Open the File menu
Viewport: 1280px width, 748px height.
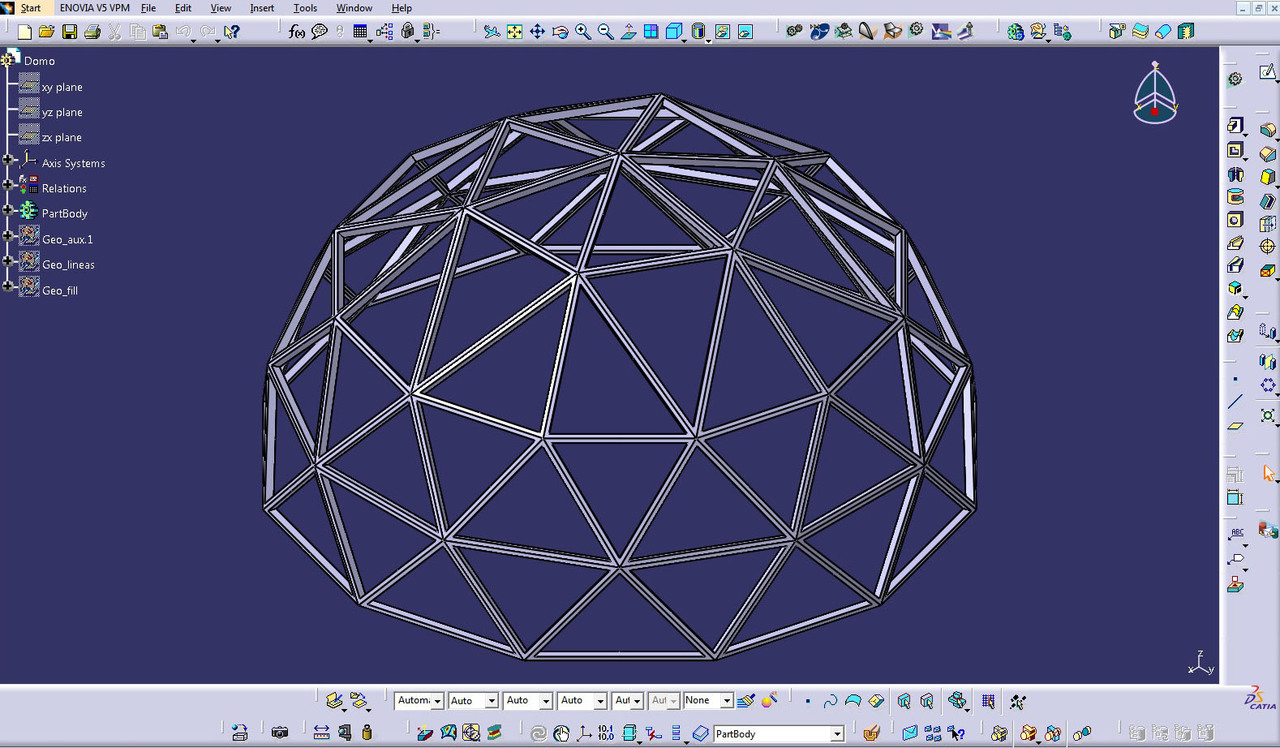(x=148, y=8)
